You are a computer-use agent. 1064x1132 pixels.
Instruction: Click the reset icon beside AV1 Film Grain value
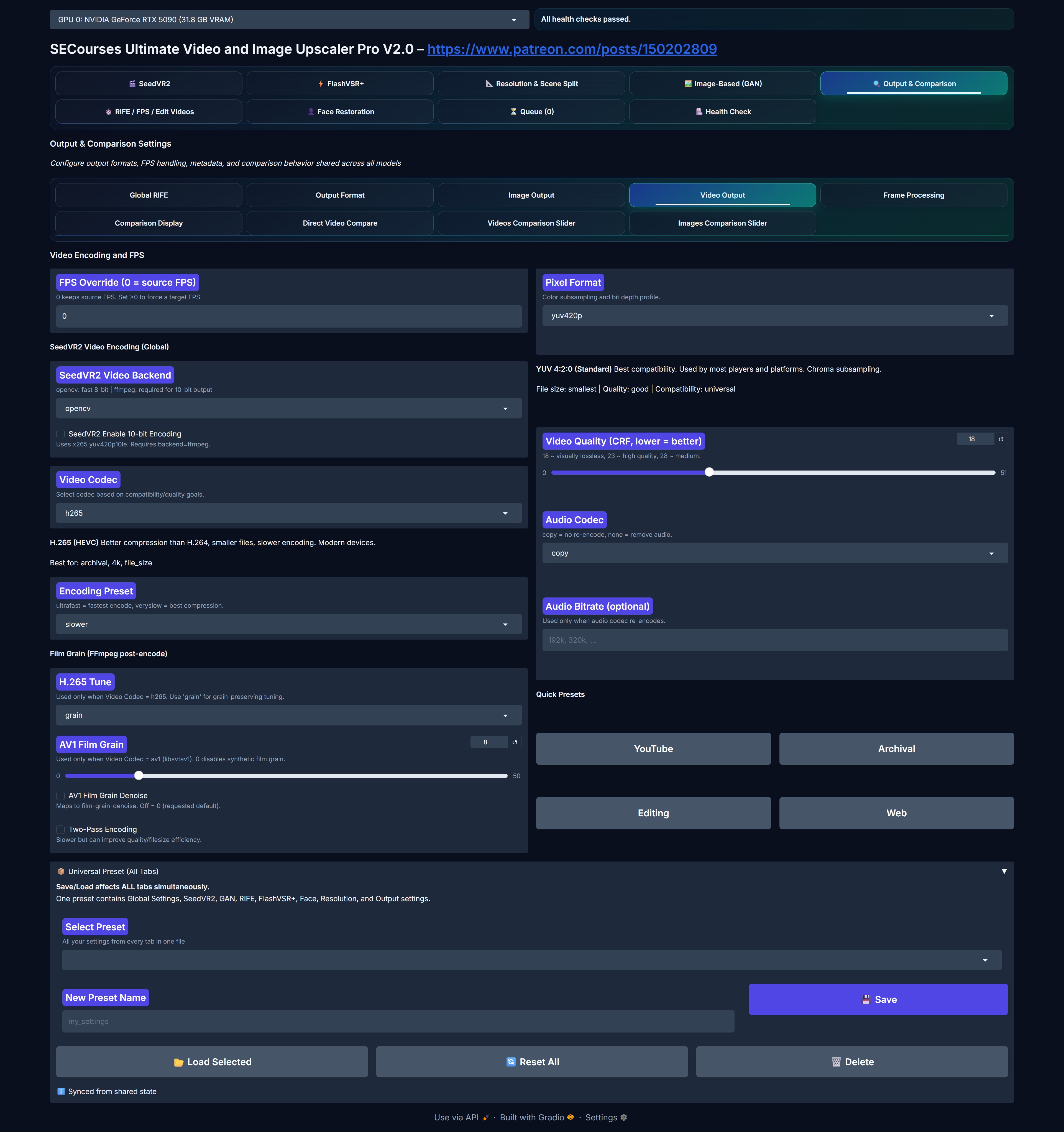tap(515, 742)
